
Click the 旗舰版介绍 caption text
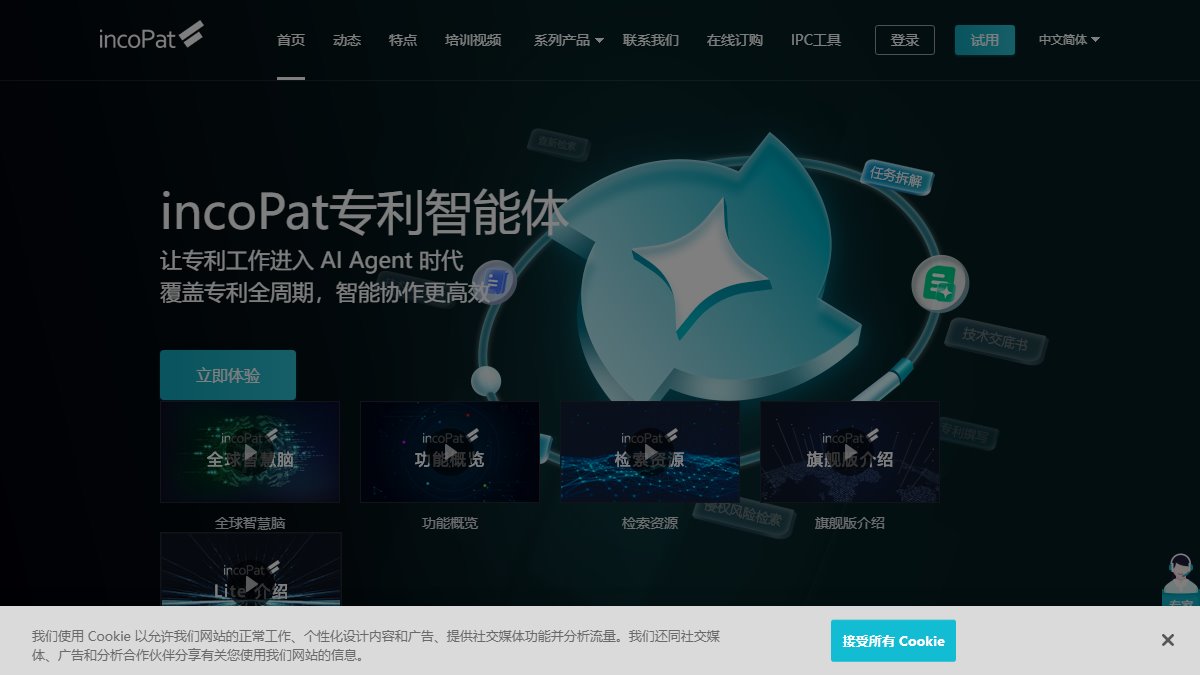click(850, 523)
